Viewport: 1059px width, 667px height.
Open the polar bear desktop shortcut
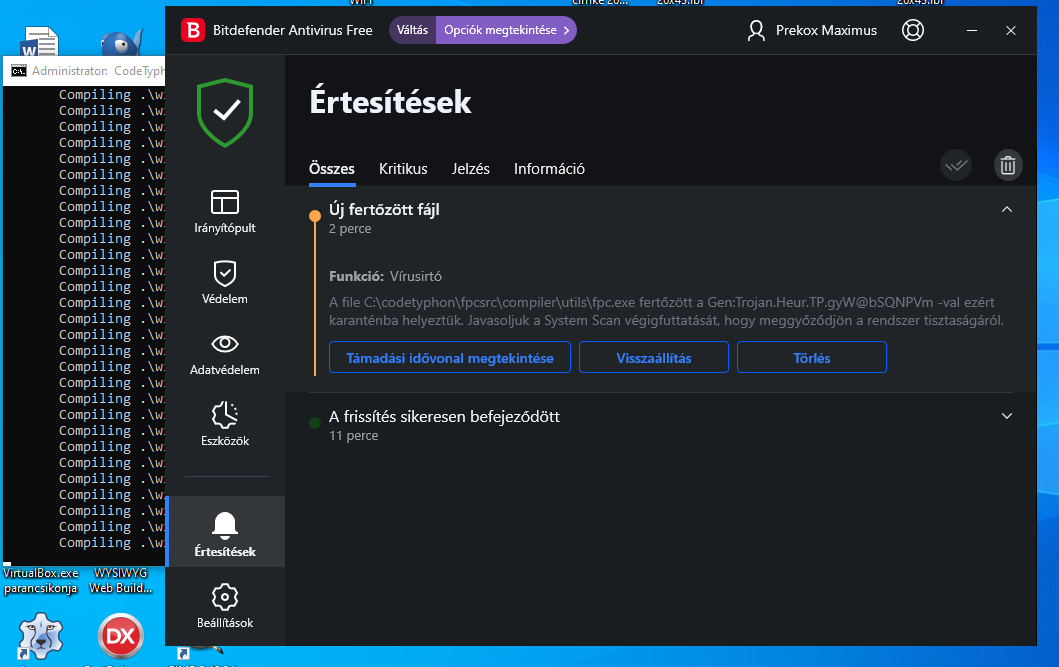(x=41, y=636)
